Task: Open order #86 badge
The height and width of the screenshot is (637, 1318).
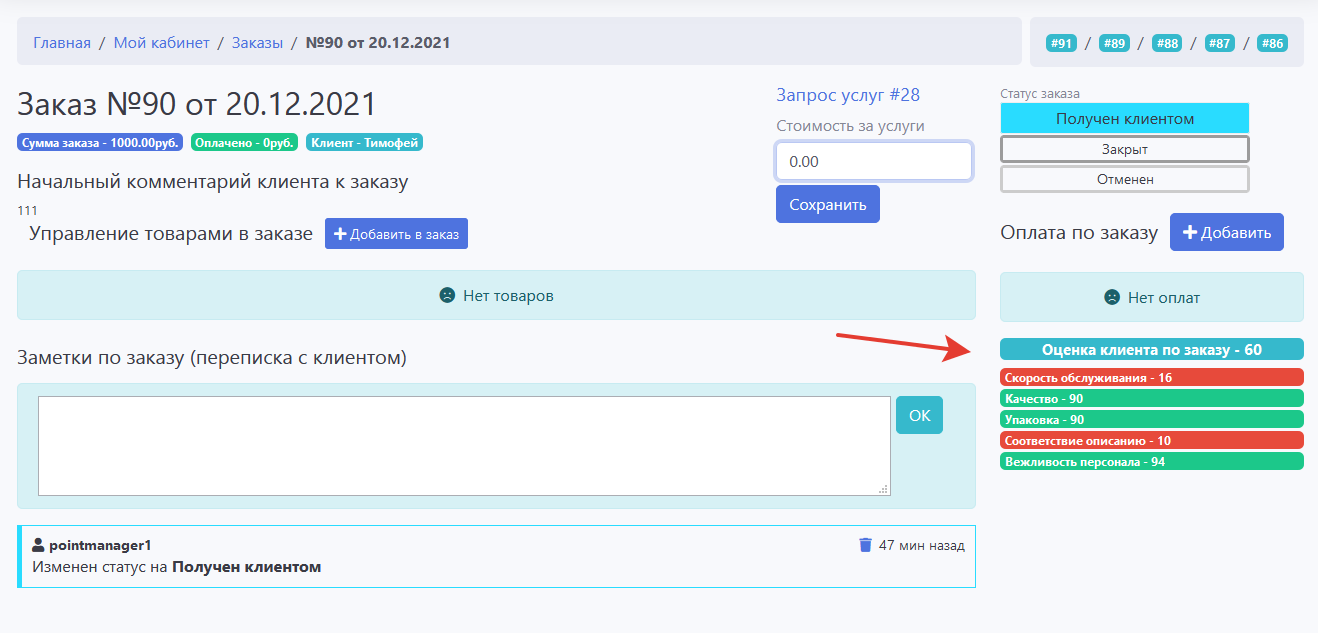Action: (1272, 43)
